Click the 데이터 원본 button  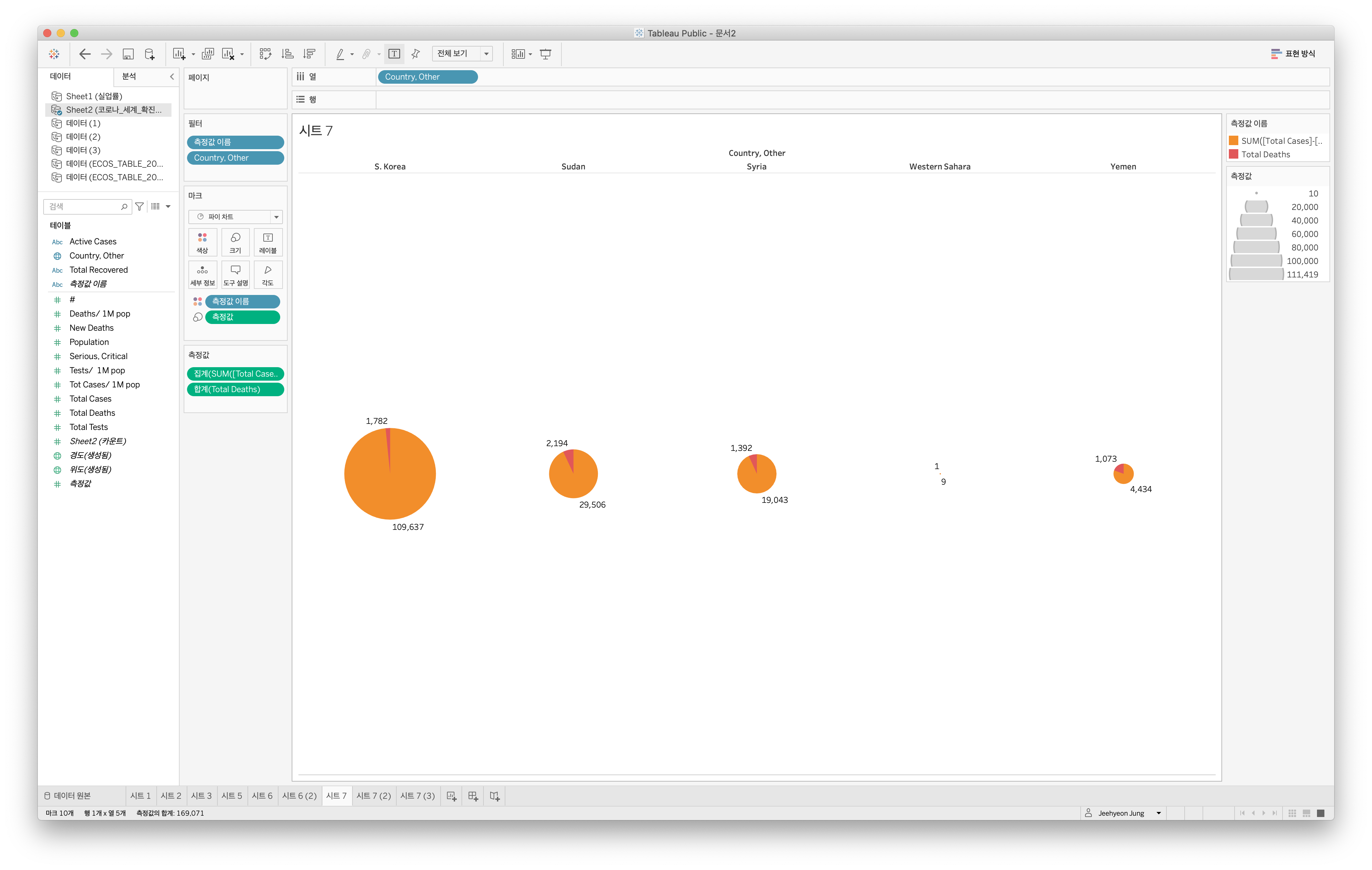coord(69,796)
